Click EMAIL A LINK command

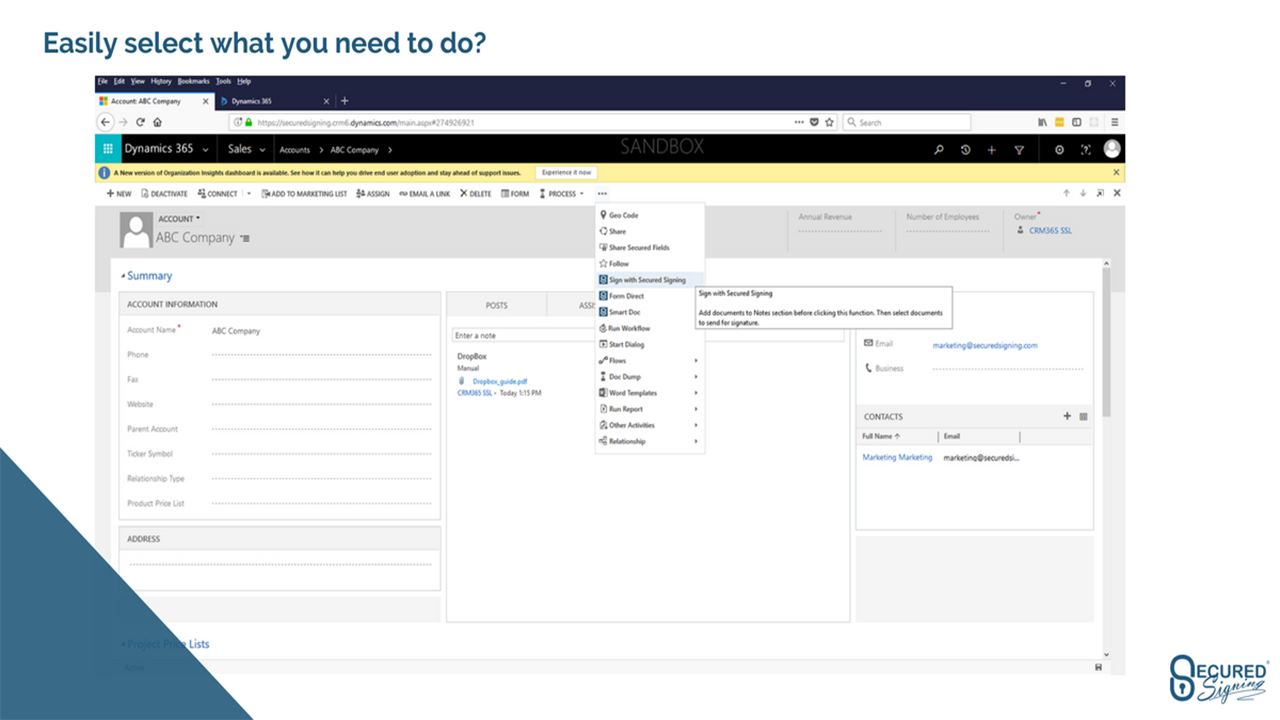(x=425, y=193)
